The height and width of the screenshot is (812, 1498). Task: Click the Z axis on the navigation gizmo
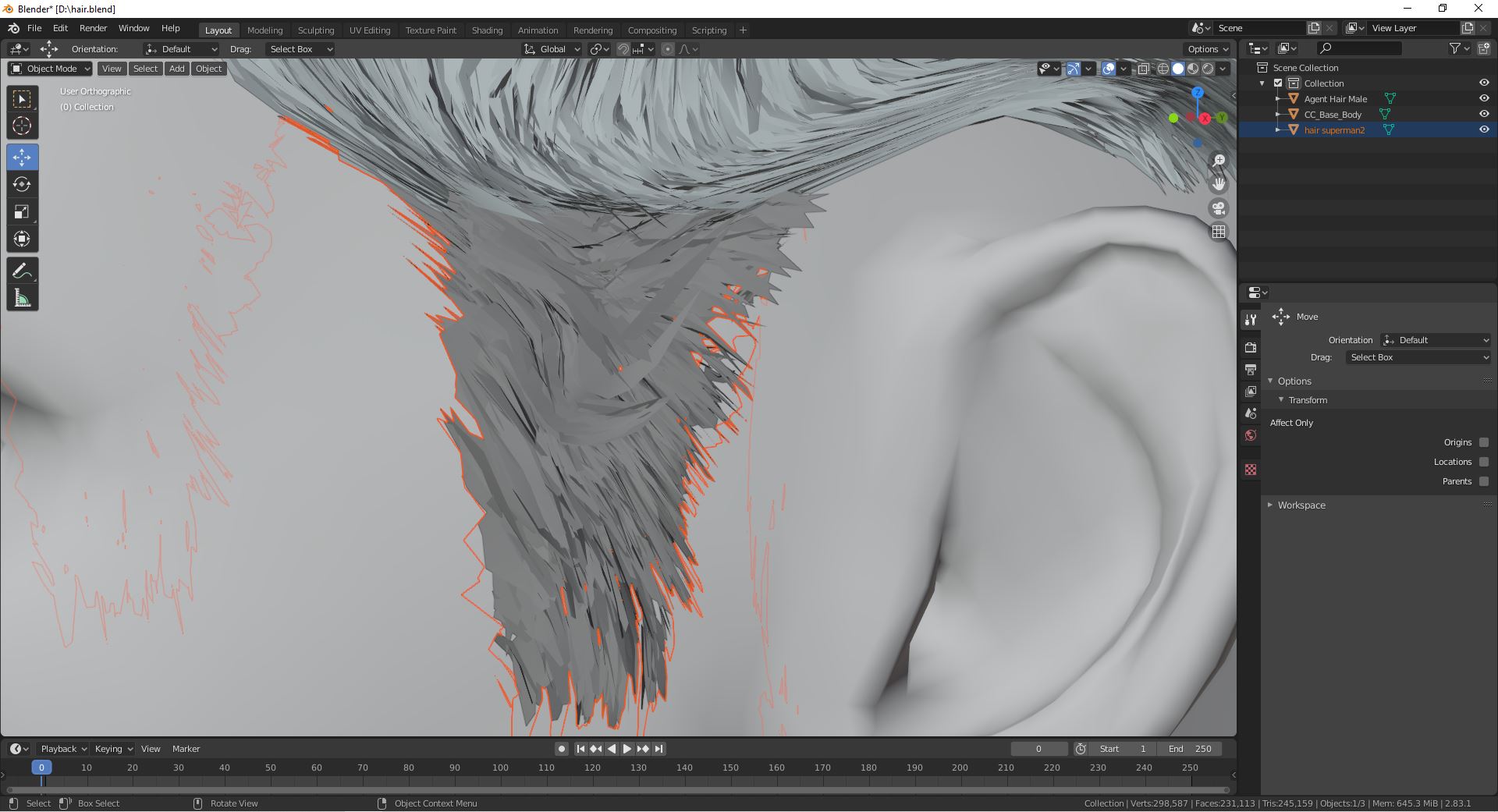tap(1198, 93)
